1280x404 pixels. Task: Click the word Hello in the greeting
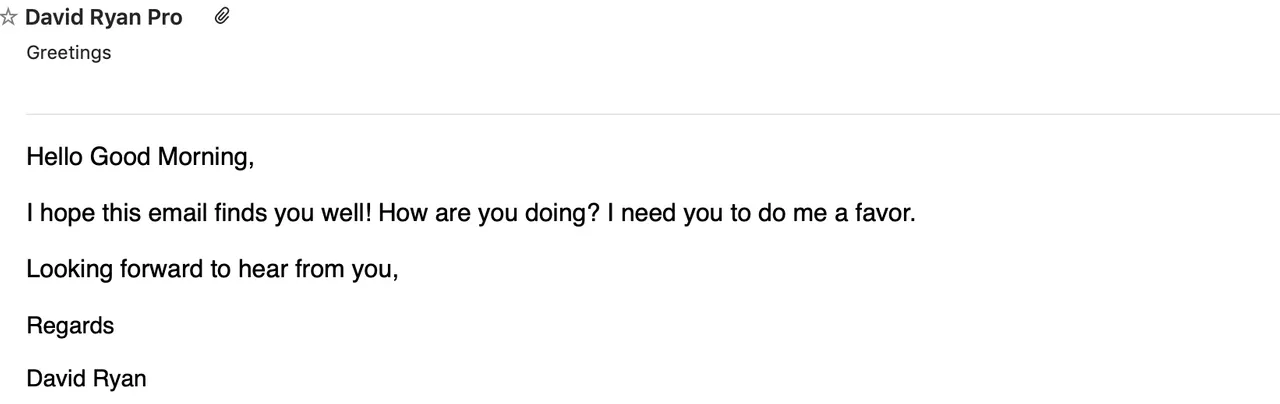click(55, 157)
